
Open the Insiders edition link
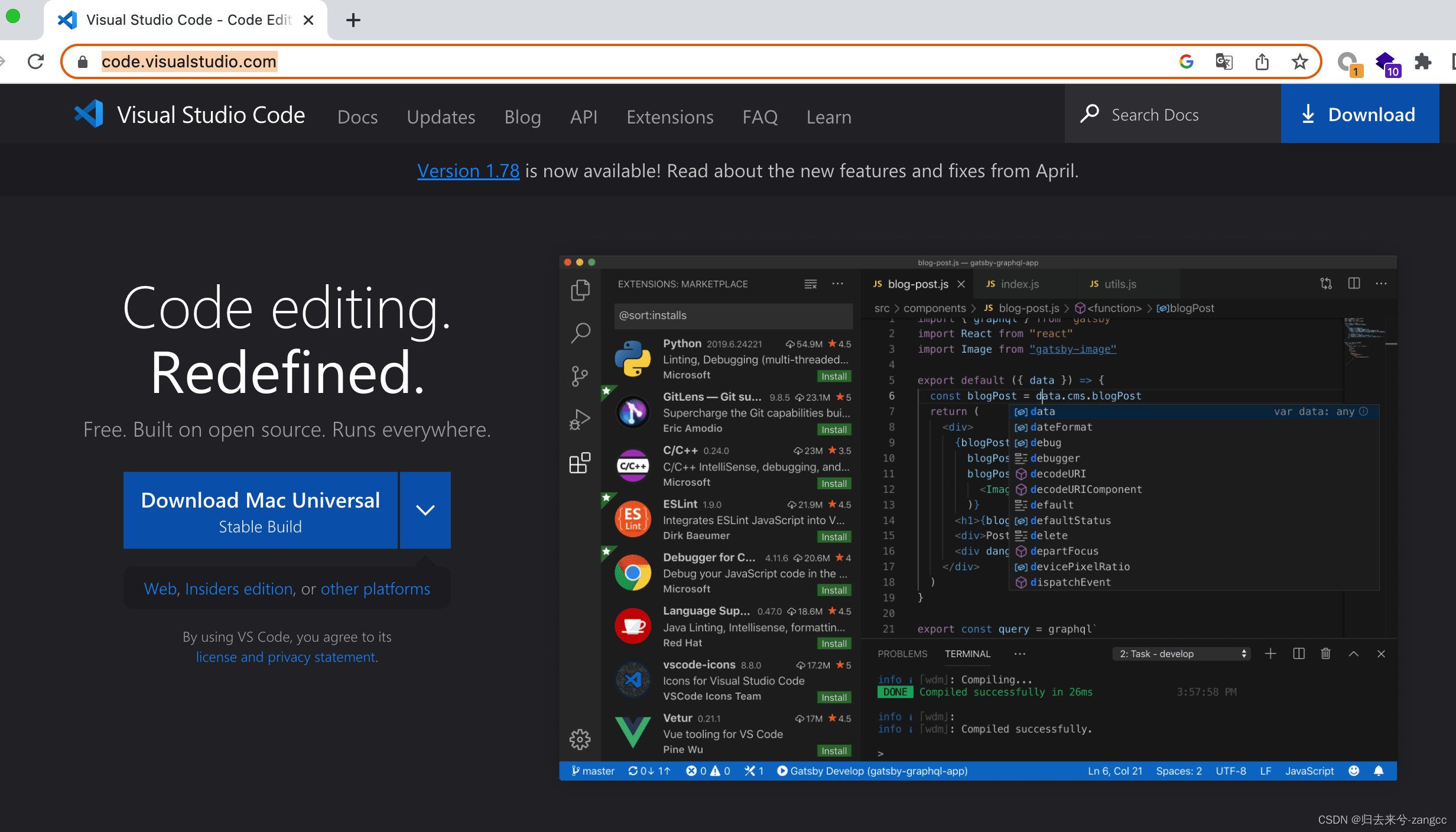(x=239, y=589)
